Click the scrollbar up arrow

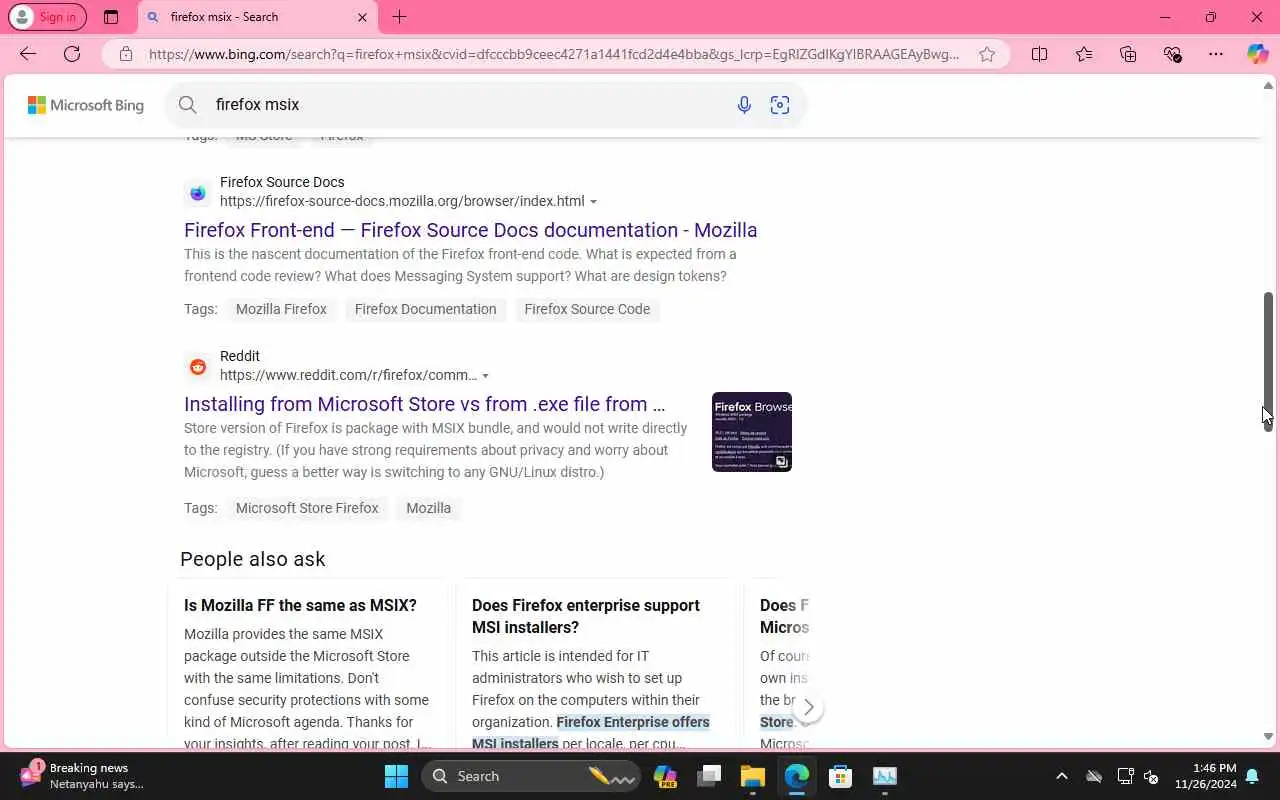pyautogui.click(x=1268, y=86)
